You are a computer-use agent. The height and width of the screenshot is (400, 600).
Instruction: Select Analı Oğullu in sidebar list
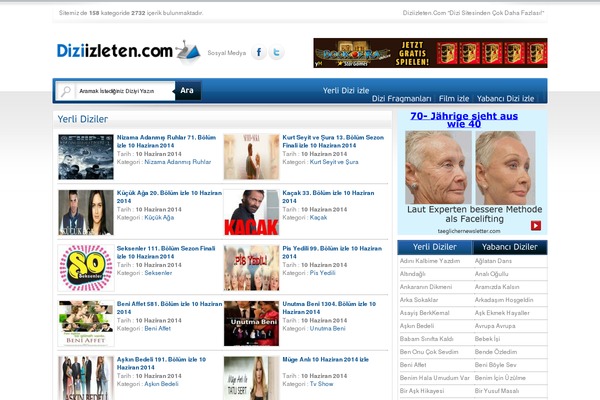(x=491, y=274)
